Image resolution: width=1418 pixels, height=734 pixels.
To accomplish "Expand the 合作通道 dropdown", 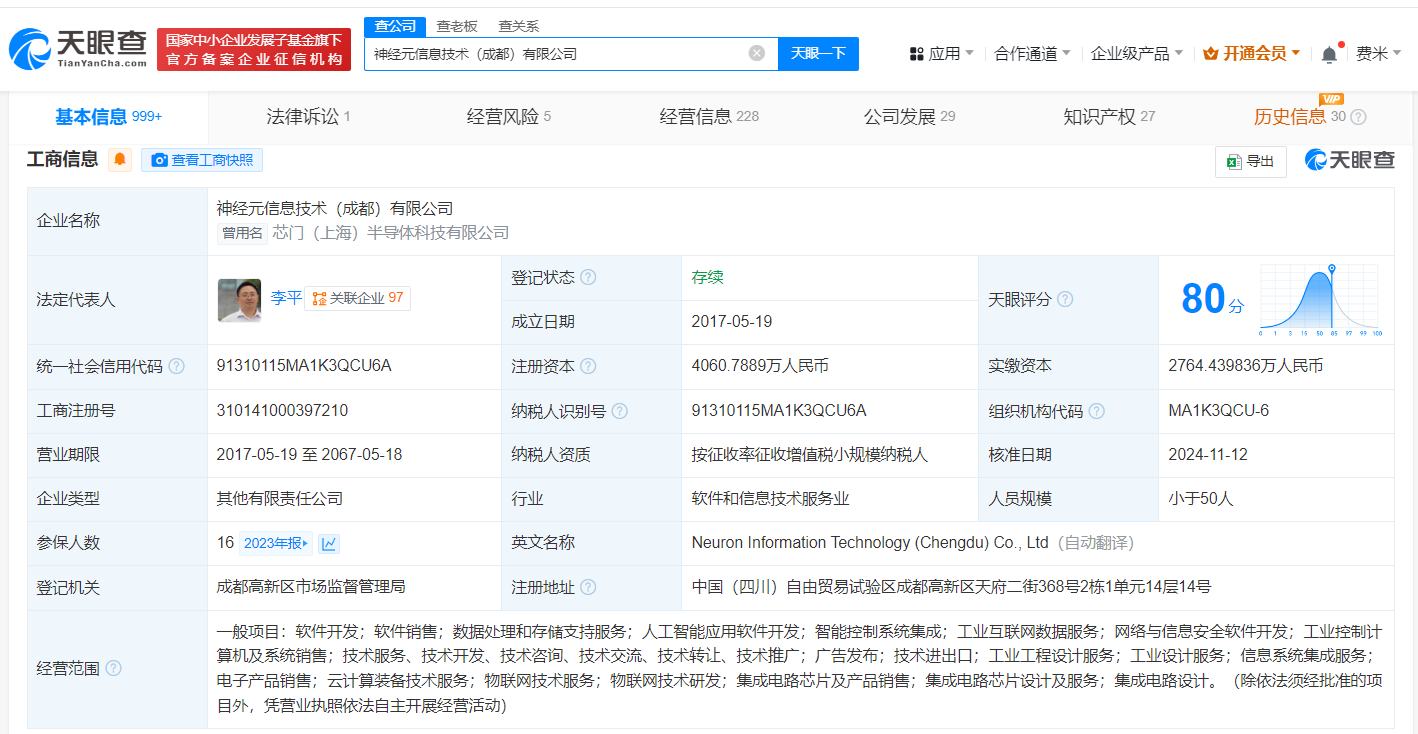I will click(1032, 54).
